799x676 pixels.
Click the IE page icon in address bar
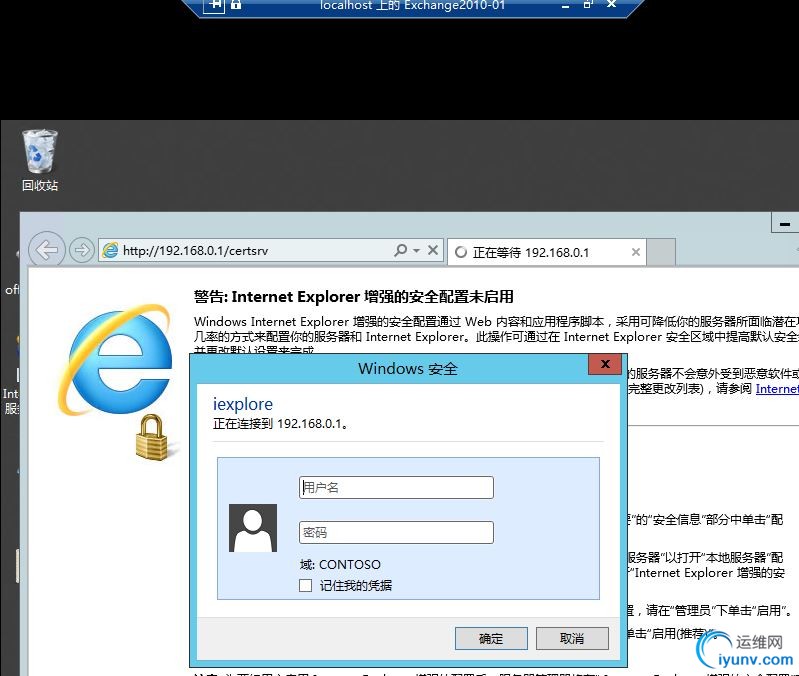click(110, 250)
